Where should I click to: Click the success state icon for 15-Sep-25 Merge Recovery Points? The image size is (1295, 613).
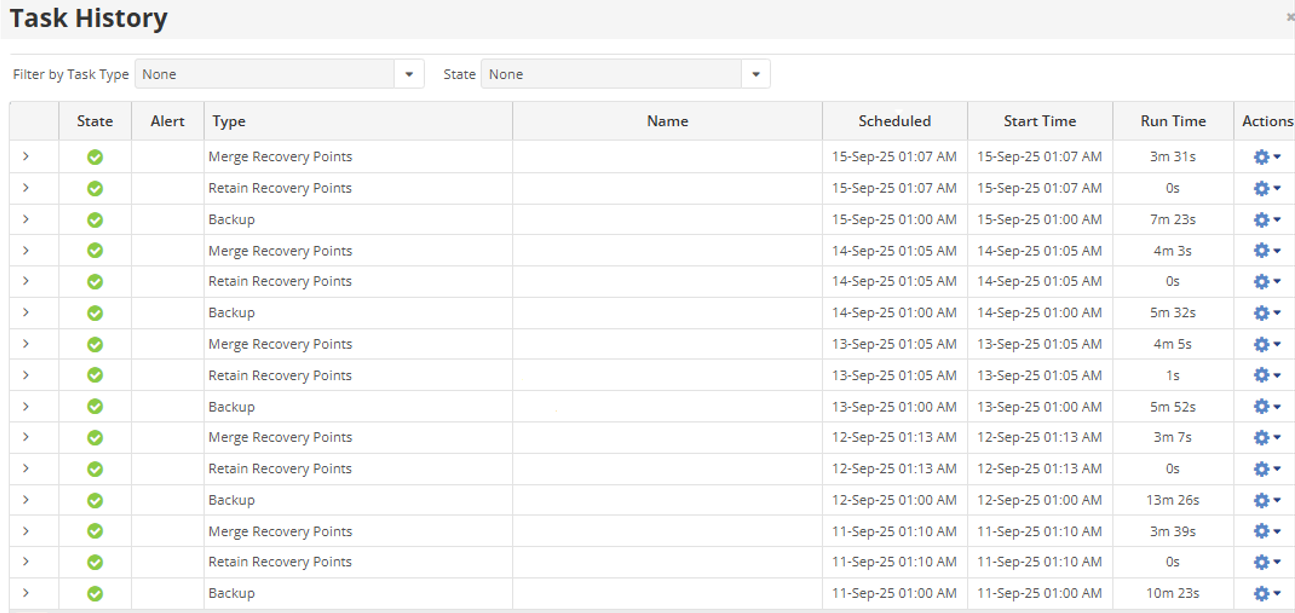95,157
